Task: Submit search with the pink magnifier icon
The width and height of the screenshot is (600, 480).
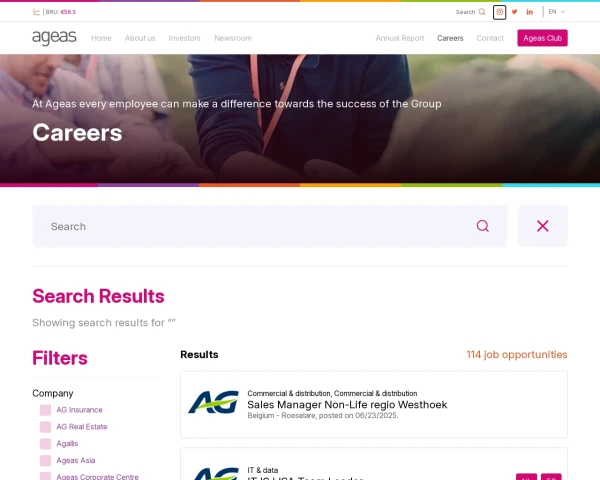Action: tap(483, 226)
